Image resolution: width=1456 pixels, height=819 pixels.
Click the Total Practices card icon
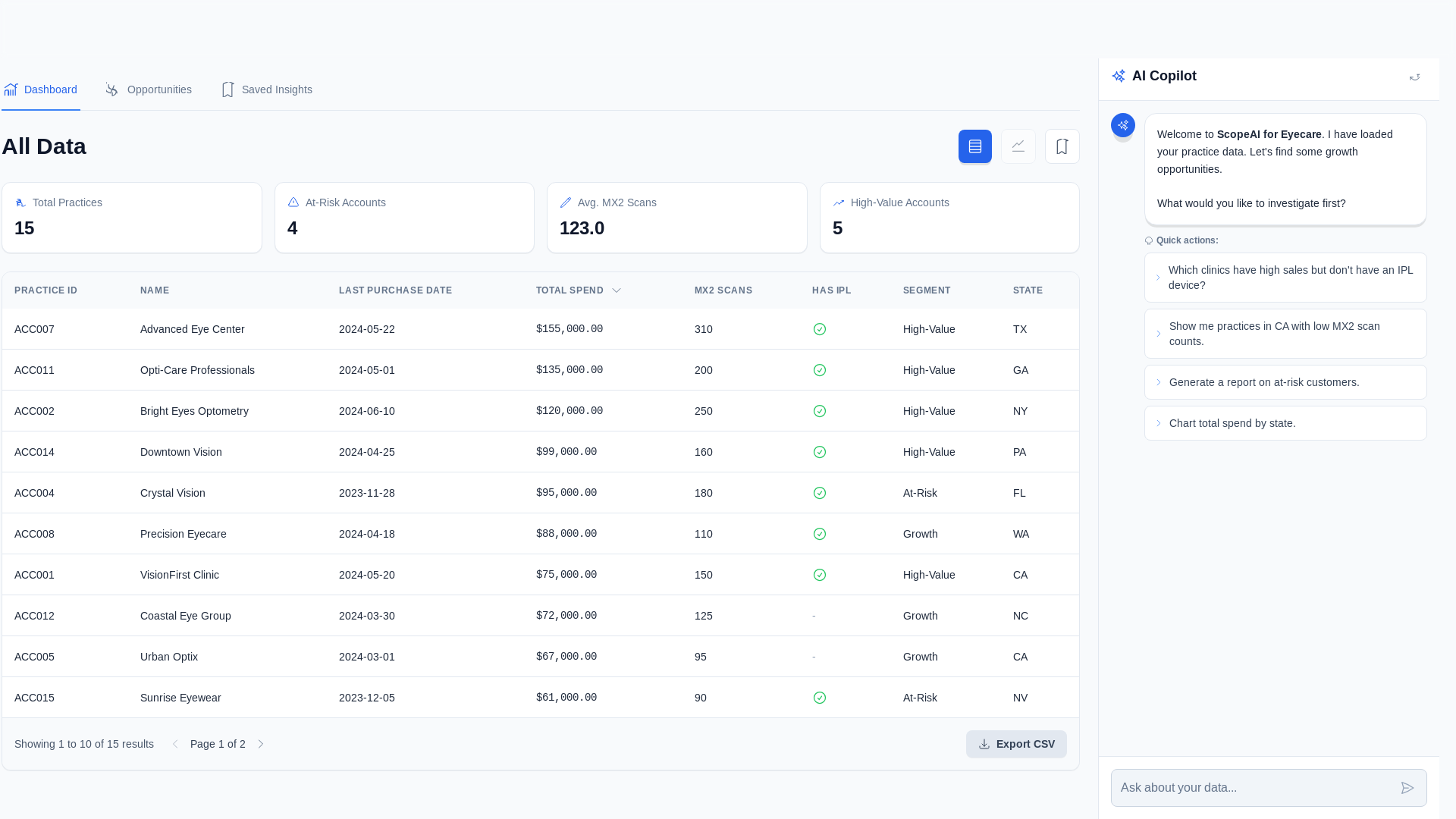tap(20, 202)
